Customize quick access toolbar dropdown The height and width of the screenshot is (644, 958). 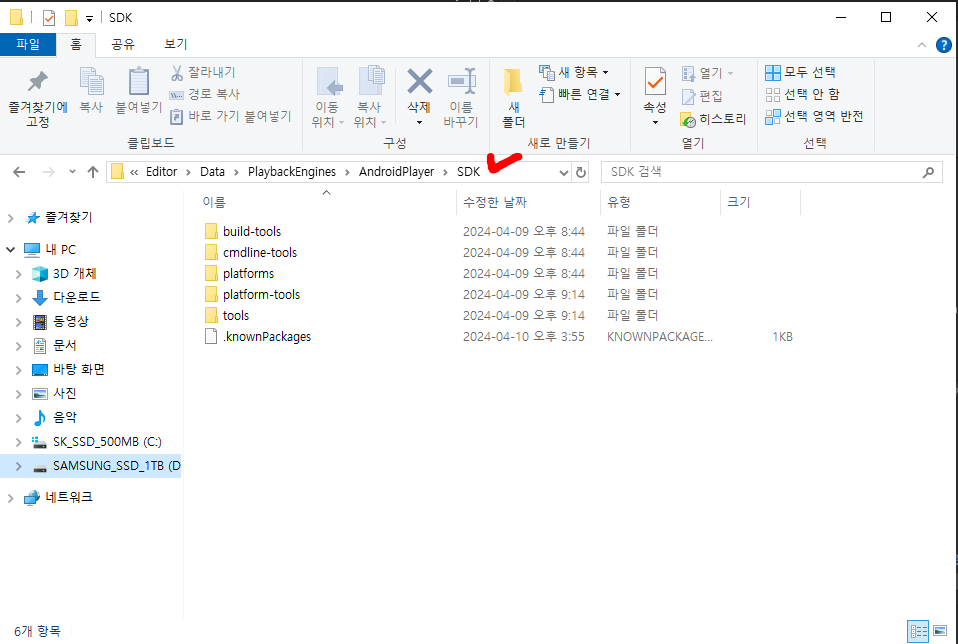tap(89, 18)
